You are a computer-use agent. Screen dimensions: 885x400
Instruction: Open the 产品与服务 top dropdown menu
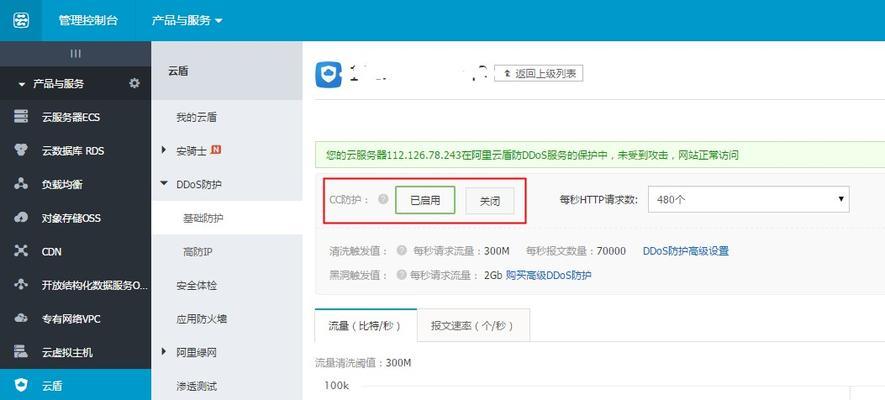pyautogui.click(x=187, y=20)
